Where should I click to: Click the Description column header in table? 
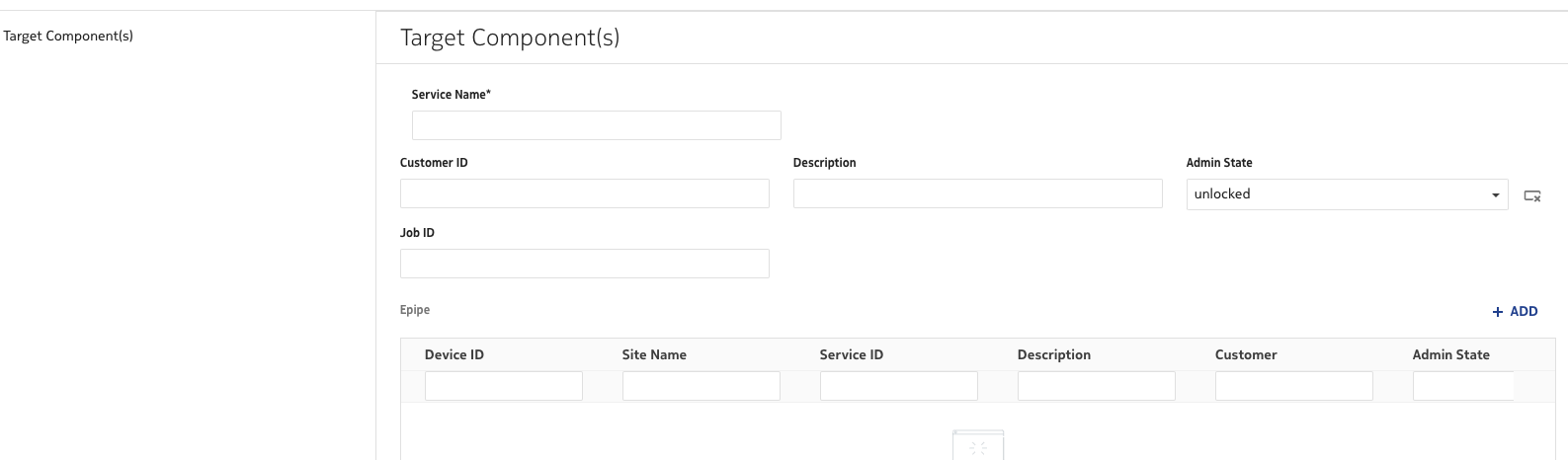click(x=1054, y=354)
